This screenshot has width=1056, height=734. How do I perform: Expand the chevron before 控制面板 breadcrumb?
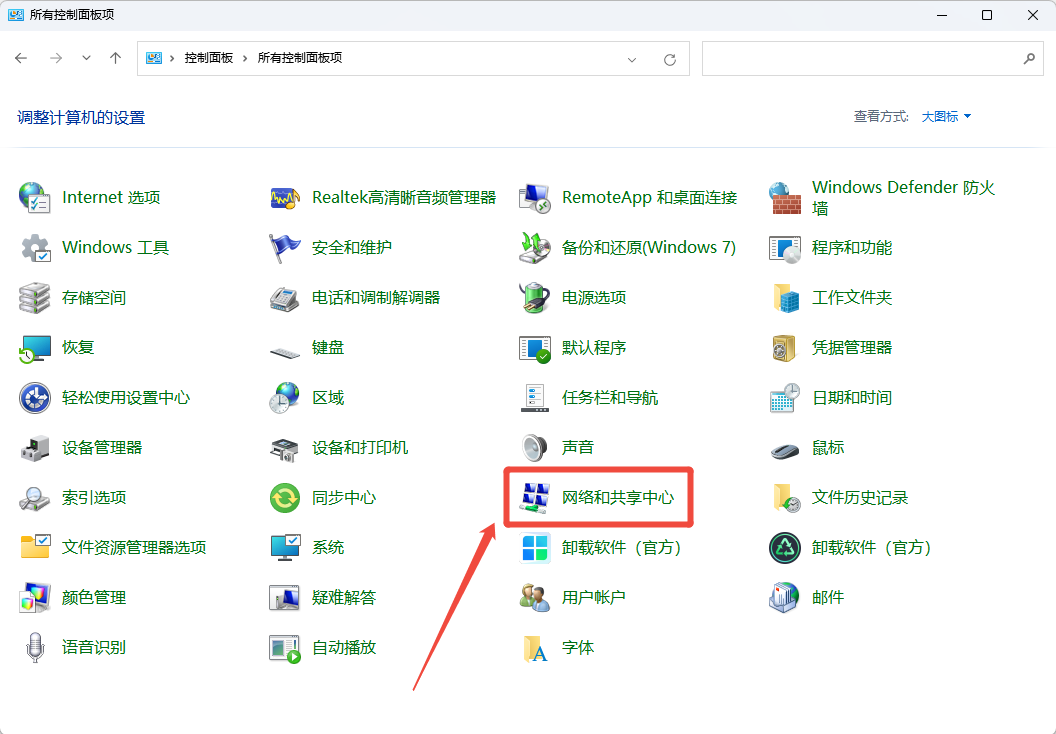(x=172, y=59)
